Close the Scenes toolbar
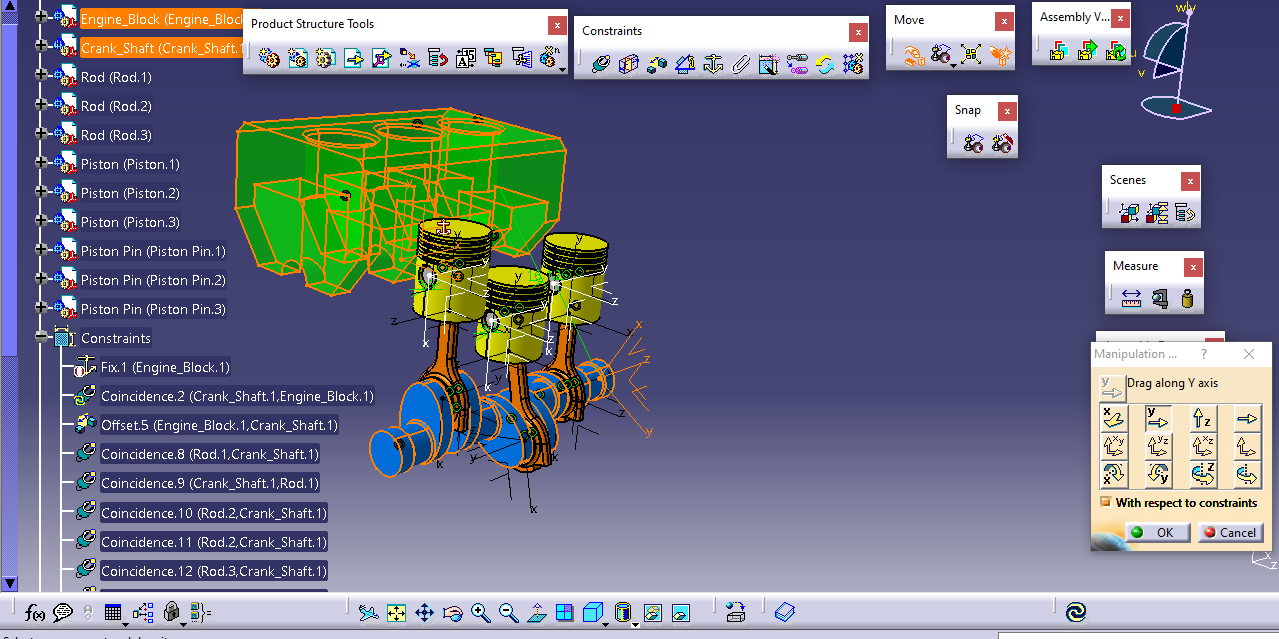 pyautogui.click(x=1189, y=181)
